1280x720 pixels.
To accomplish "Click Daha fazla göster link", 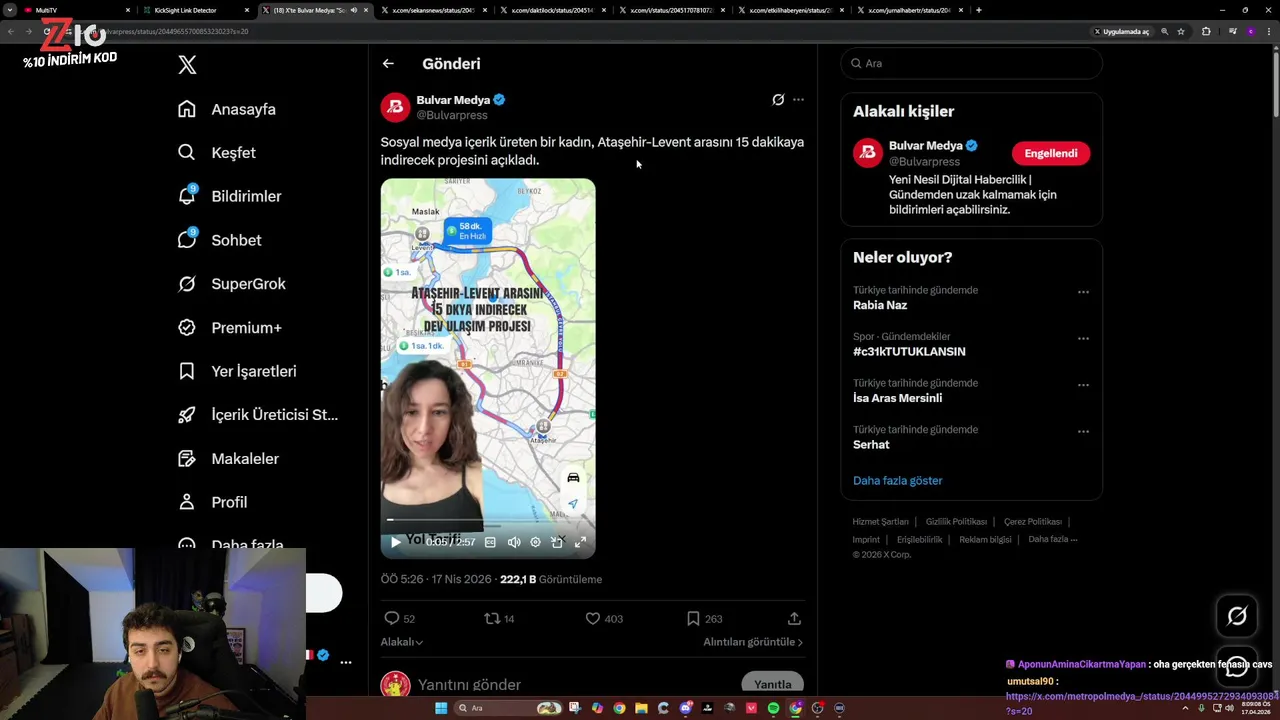I will pyautogui.click(x=898, y=481).
